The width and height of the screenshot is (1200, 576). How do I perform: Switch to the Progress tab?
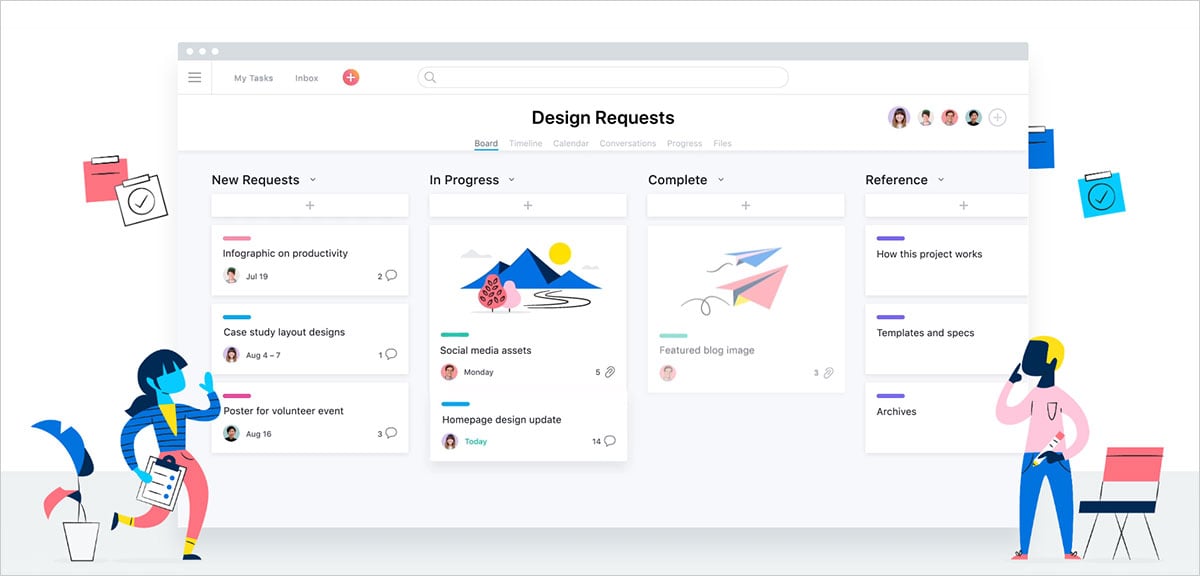tap(684, 144)
